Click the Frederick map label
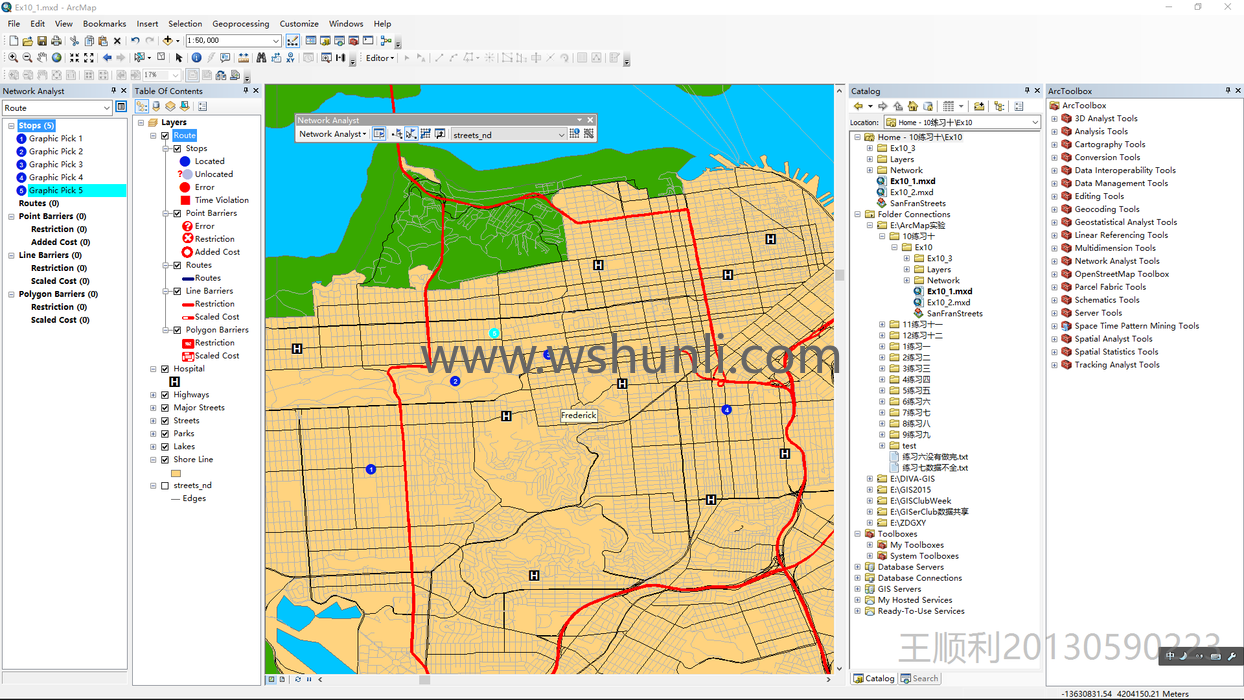Screen dimensions: 1244x700 578,415
